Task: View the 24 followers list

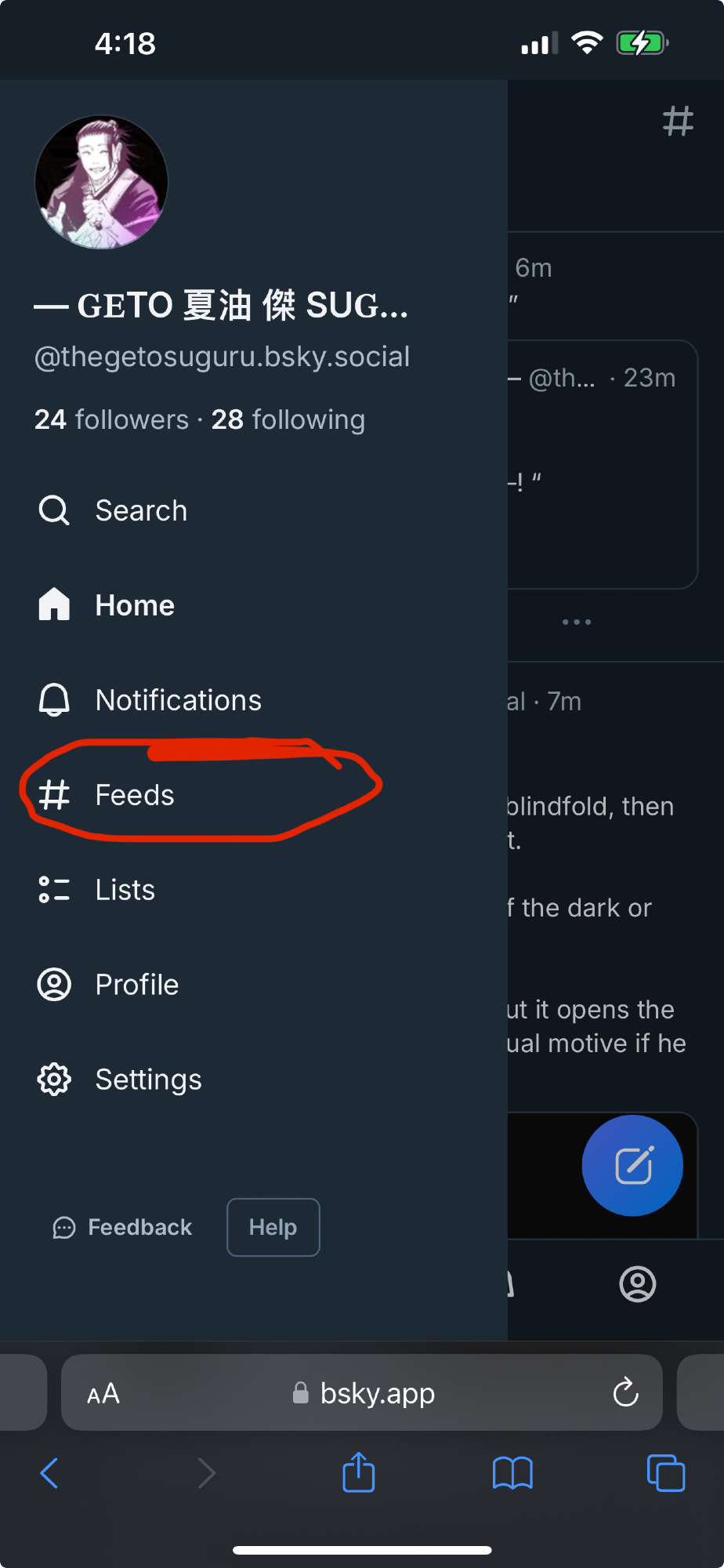Action: tap(111, 419)
